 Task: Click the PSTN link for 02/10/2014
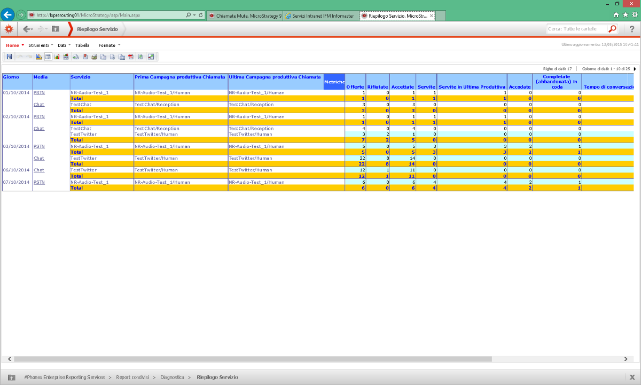tap(39, 116)
